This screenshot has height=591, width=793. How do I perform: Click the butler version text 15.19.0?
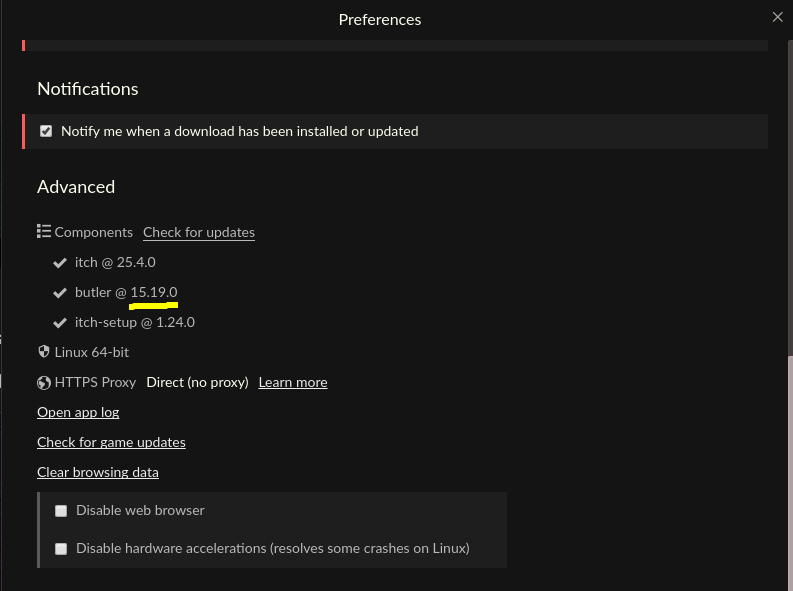coord(154,292)
